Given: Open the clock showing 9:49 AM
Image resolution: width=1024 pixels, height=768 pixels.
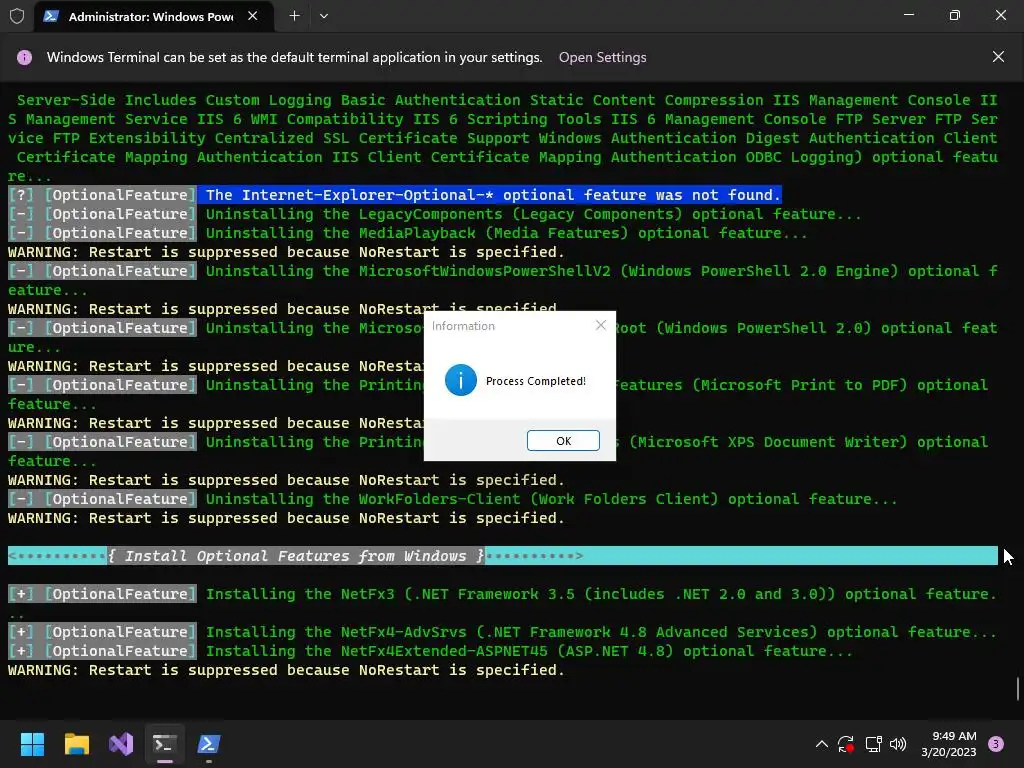Looking at the screenshot, I should coord(949,744).
